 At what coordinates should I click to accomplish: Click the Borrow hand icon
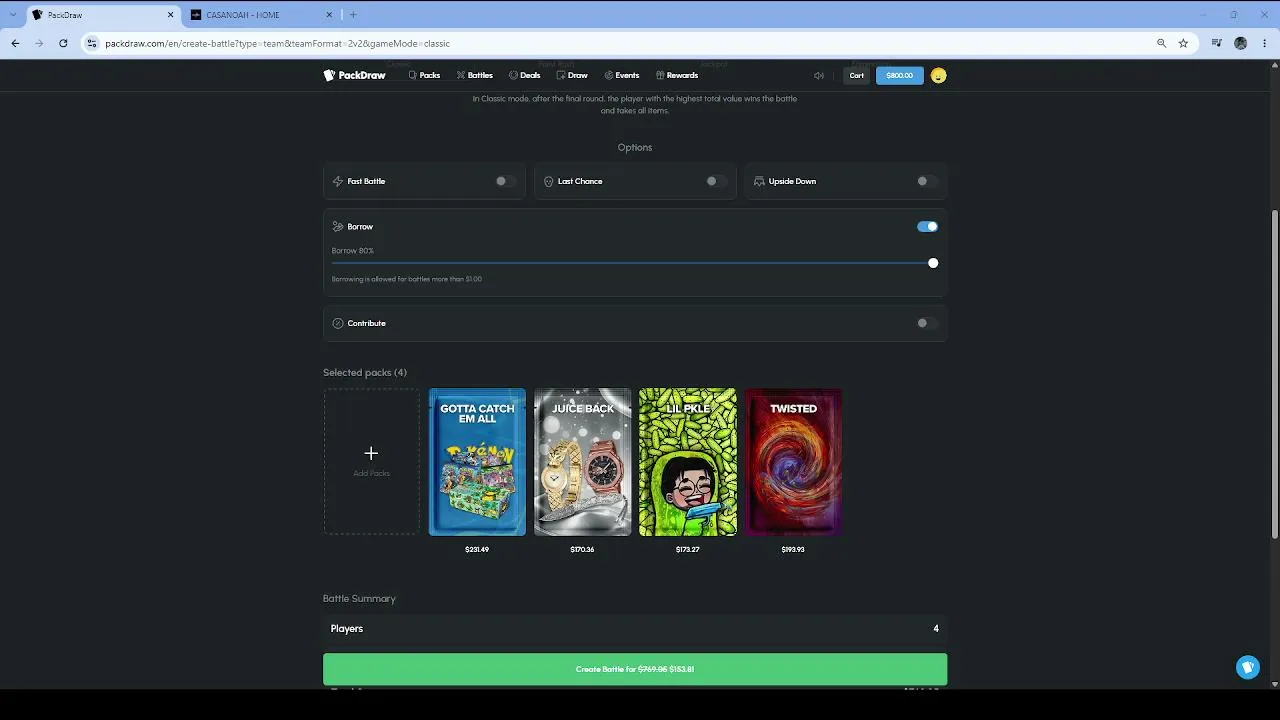338,227
